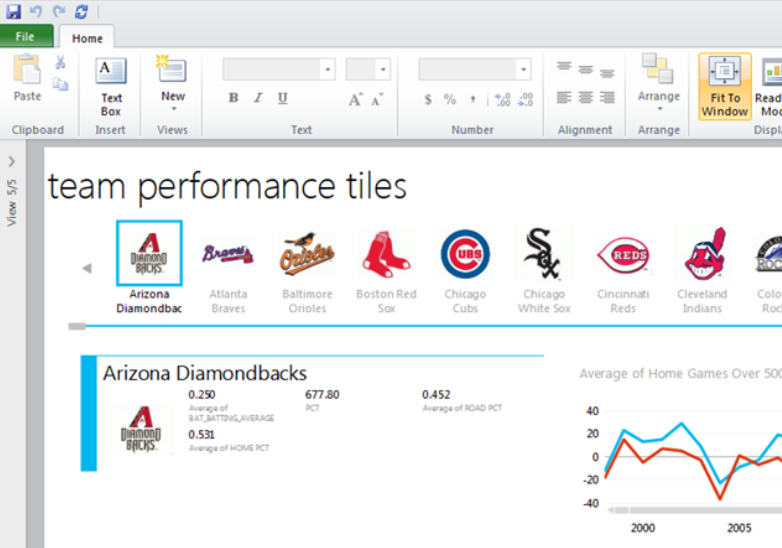Open the File menu tab

26,37
